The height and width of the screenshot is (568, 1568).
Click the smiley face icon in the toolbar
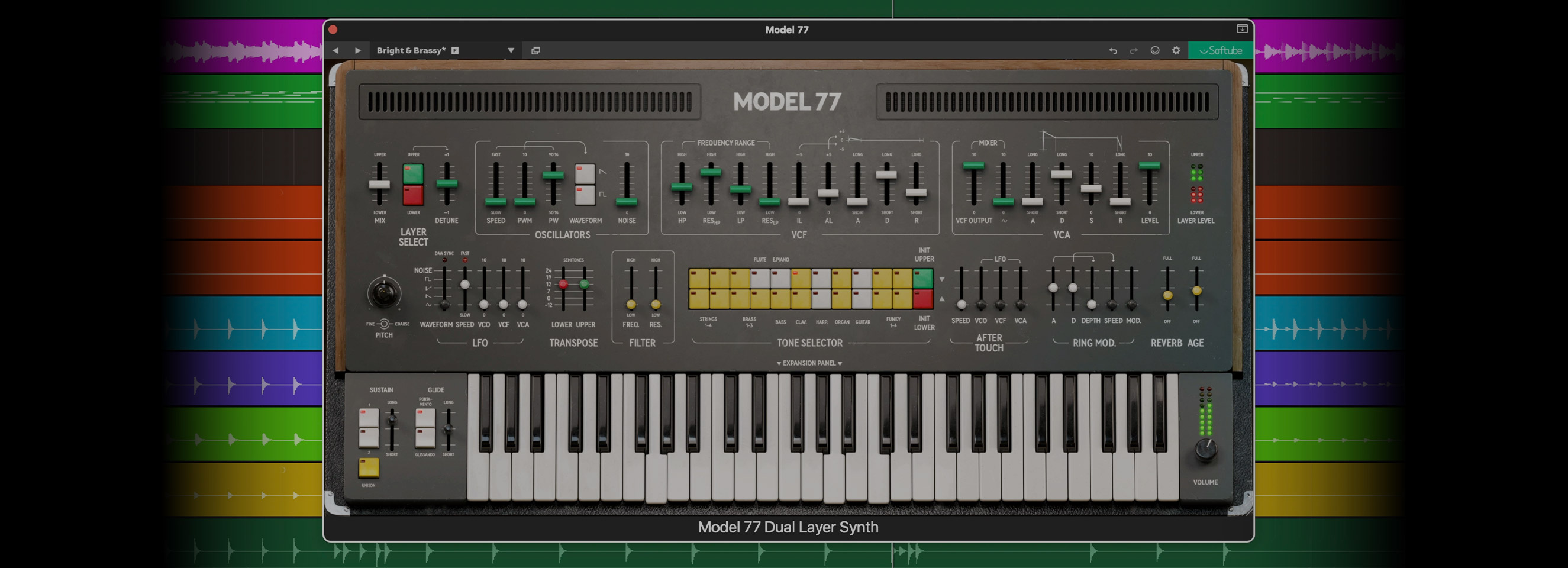(1154, 50)
